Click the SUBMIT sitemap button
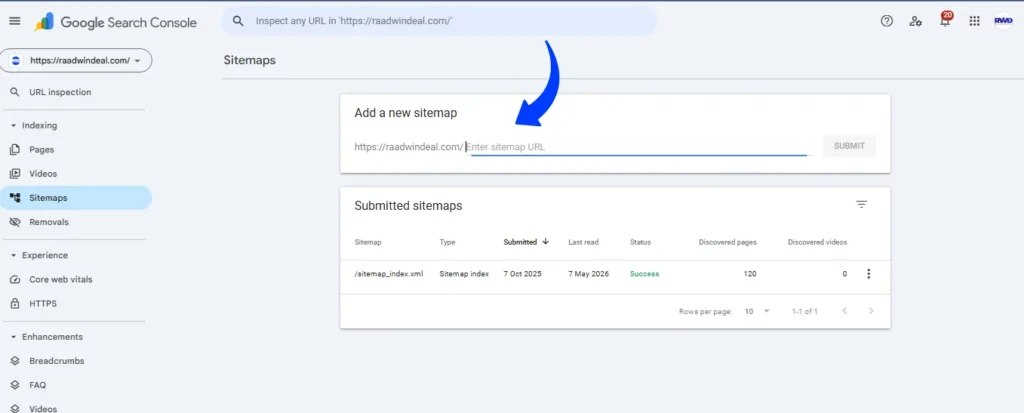The width and height of the screenshot is (1024, 413). click(x=849, y=146)
